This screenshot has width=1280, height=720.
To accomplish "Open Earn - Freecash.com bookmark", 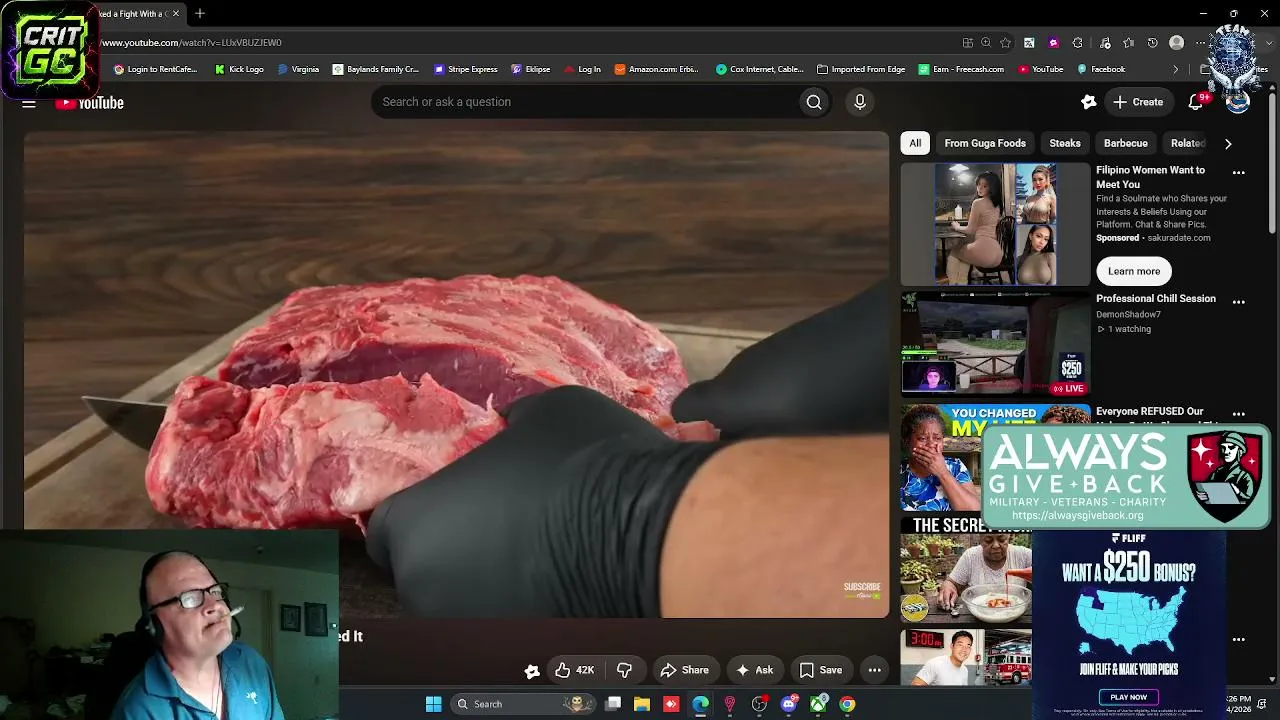I will coord(961,70).
